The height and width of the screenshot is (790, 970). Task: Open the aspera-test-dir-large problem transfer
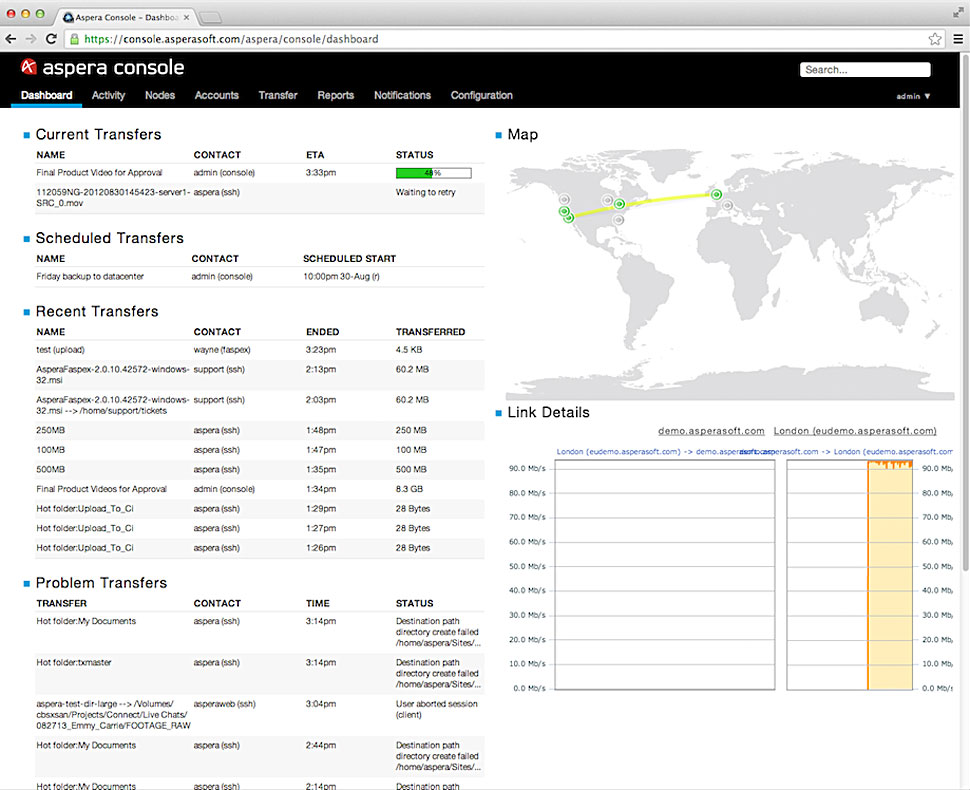tap(113, 715)
